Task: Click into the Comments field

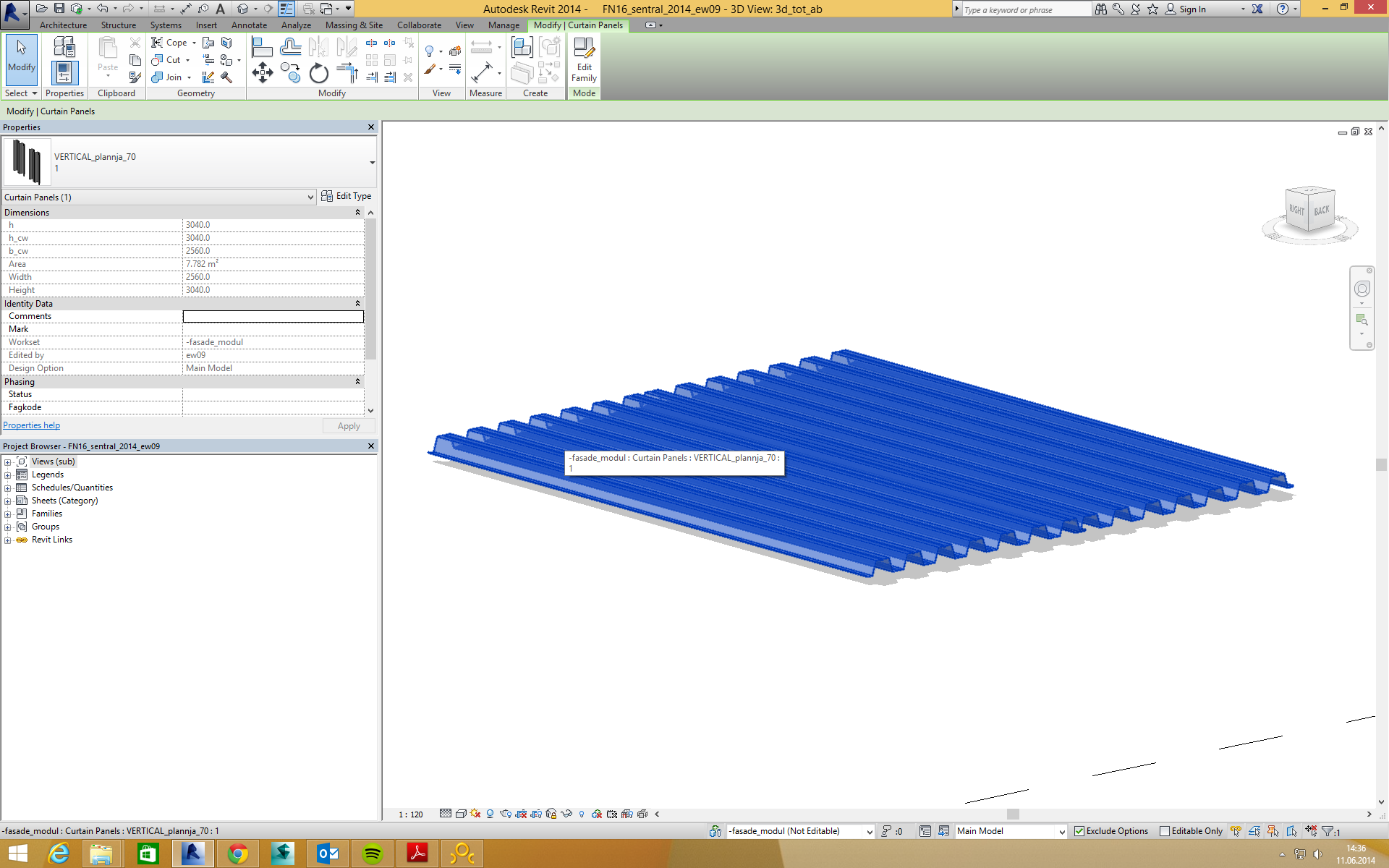Action: [x=273, y=316]
